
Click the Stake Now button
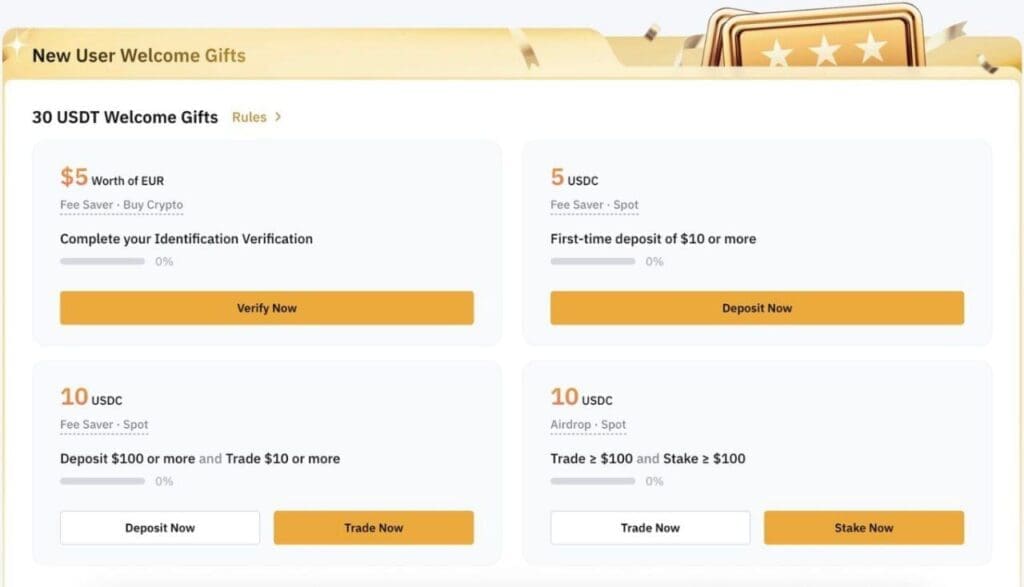[x=864, y=528]
